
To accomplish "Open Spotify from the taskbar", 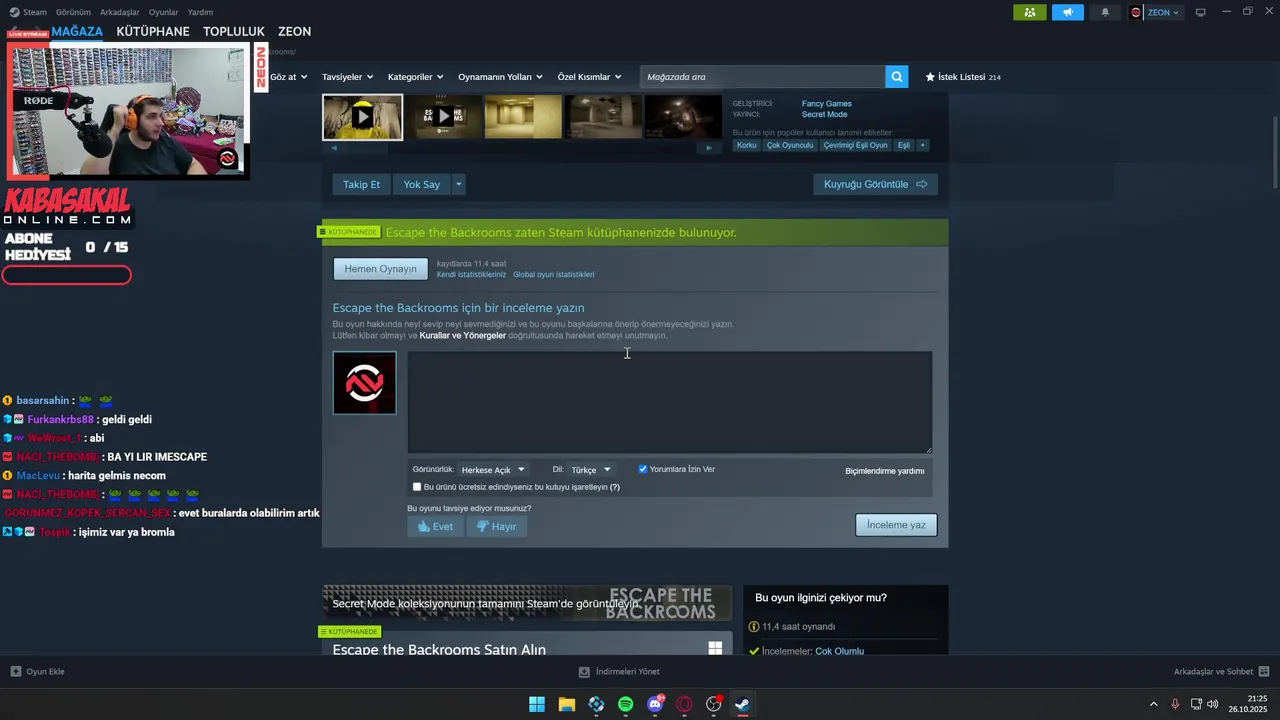I will pyautogui.click(x=626, y=704).
